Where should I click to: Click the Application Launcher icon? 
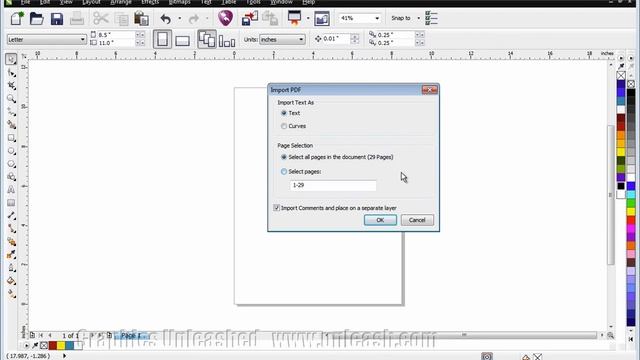click(x=294, y=18)
